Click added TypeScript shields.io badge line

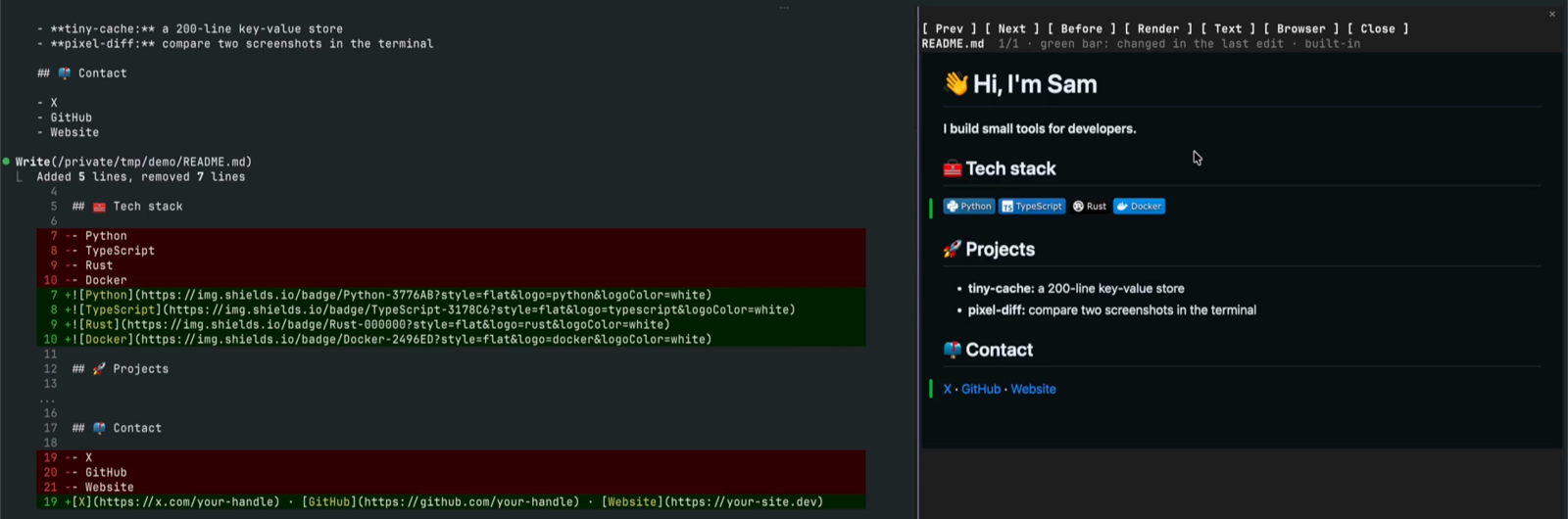coord(451,309)
